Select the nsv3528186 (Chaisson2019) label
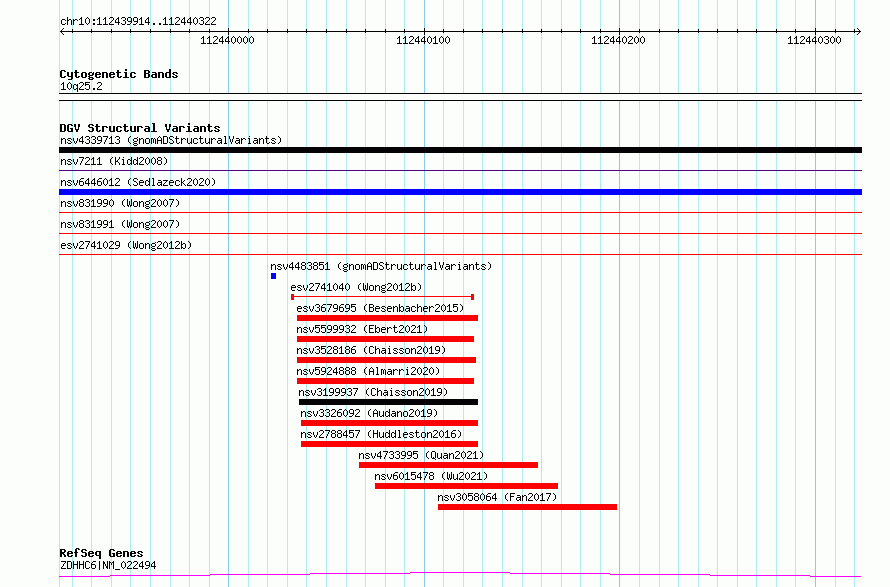 click(x=371, y=350)
